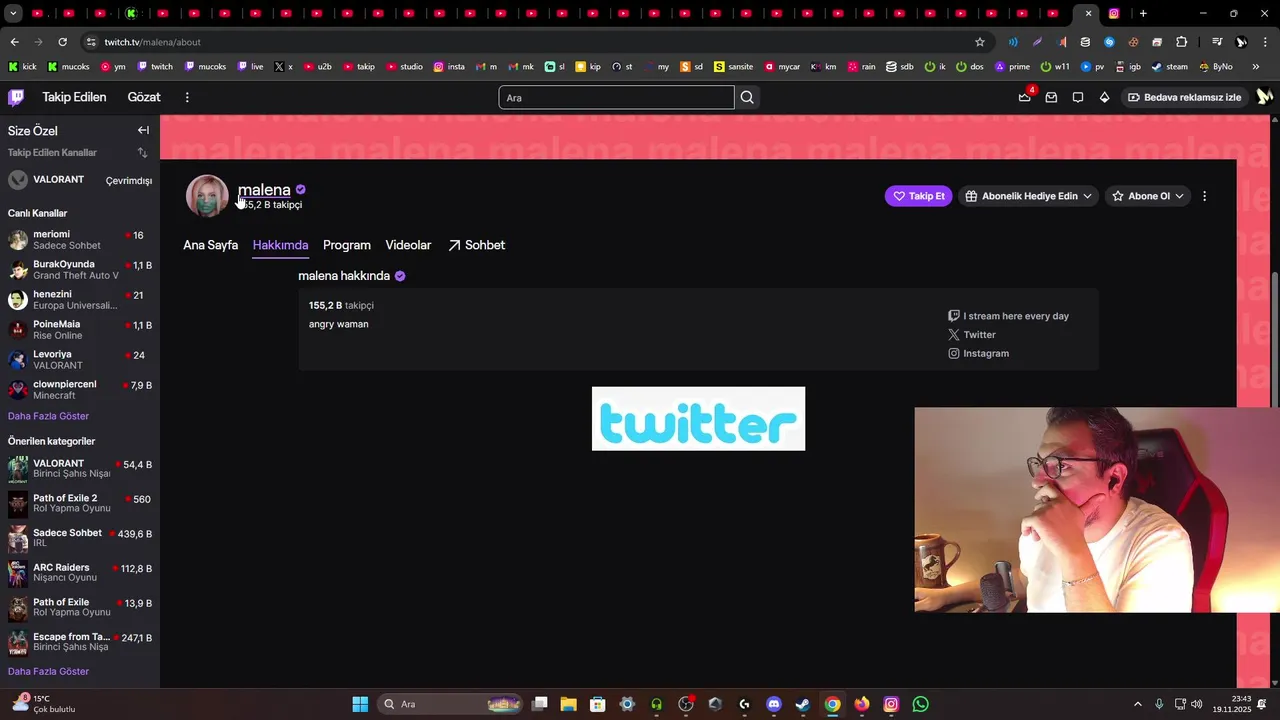1280x720 pixels.
Task: Expand Daha Fazla Göster under live channels
Action: [48, 416]
